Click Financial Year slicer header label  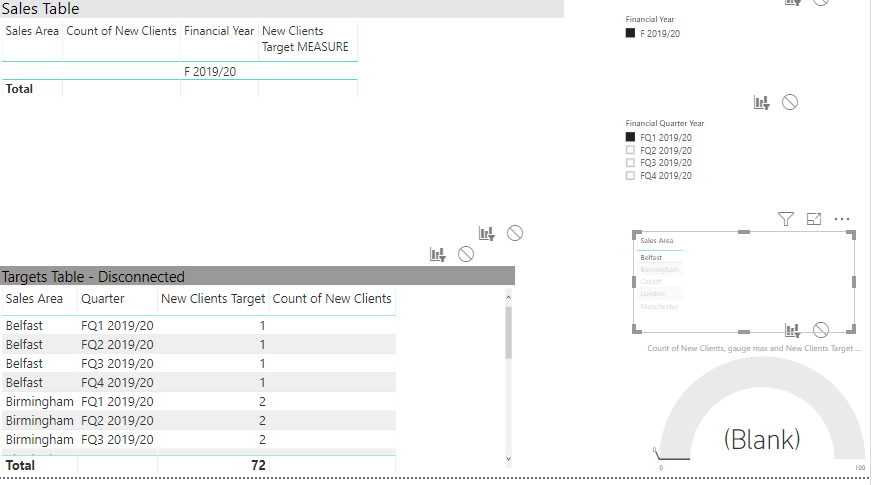tap(650, 19)
